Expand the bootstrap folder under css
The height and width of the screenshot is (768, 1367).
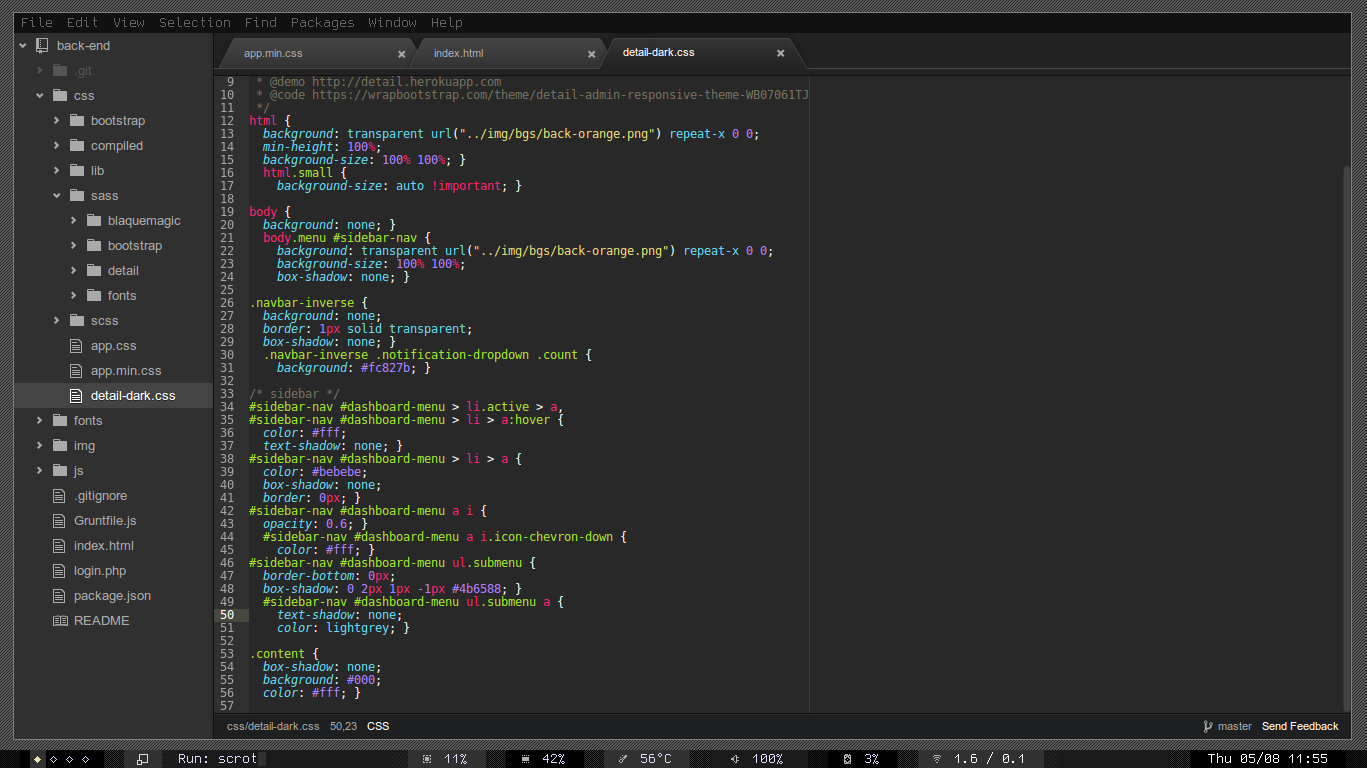[x=57, y=120]
